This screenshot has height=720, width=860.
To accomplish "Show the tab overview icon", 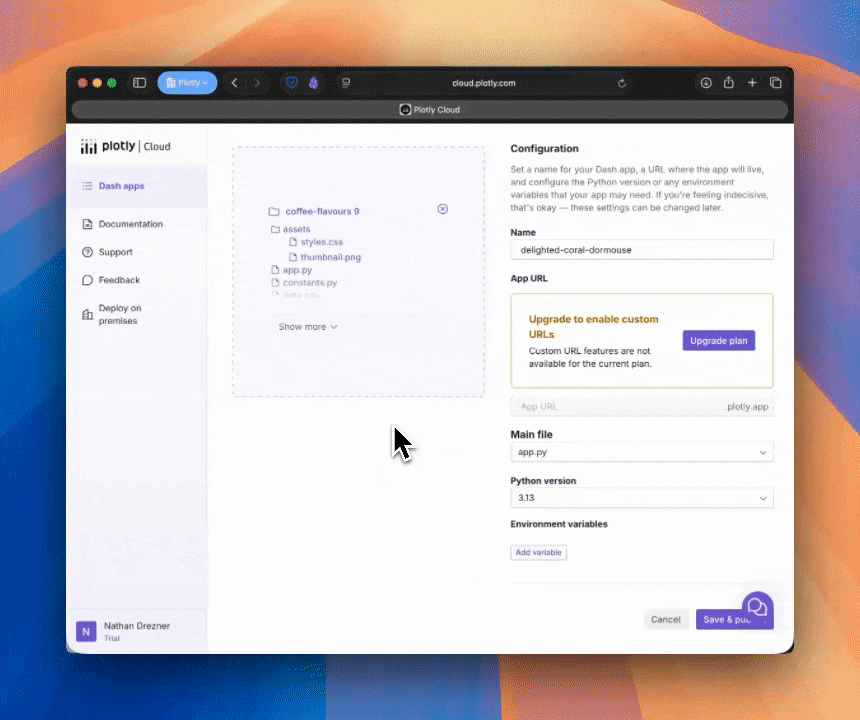I will (x=775, y=83).
